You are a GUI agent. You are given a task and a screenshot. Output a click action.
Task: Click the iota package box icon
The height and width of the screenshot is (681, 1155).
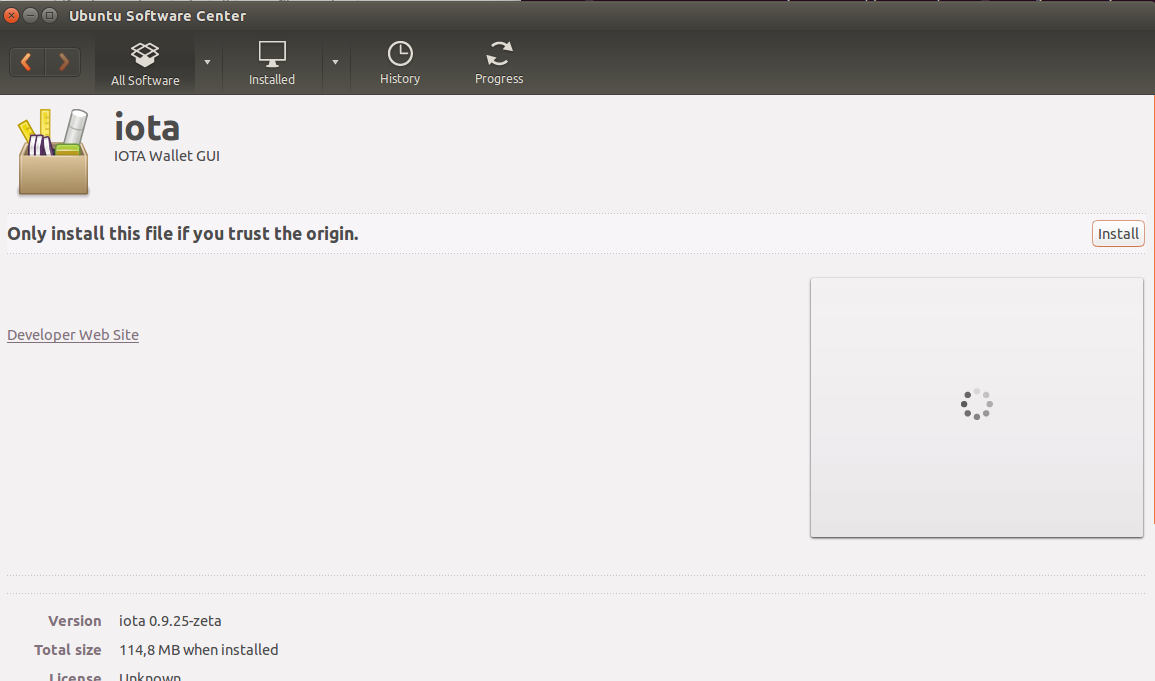(x=53, y=152)
